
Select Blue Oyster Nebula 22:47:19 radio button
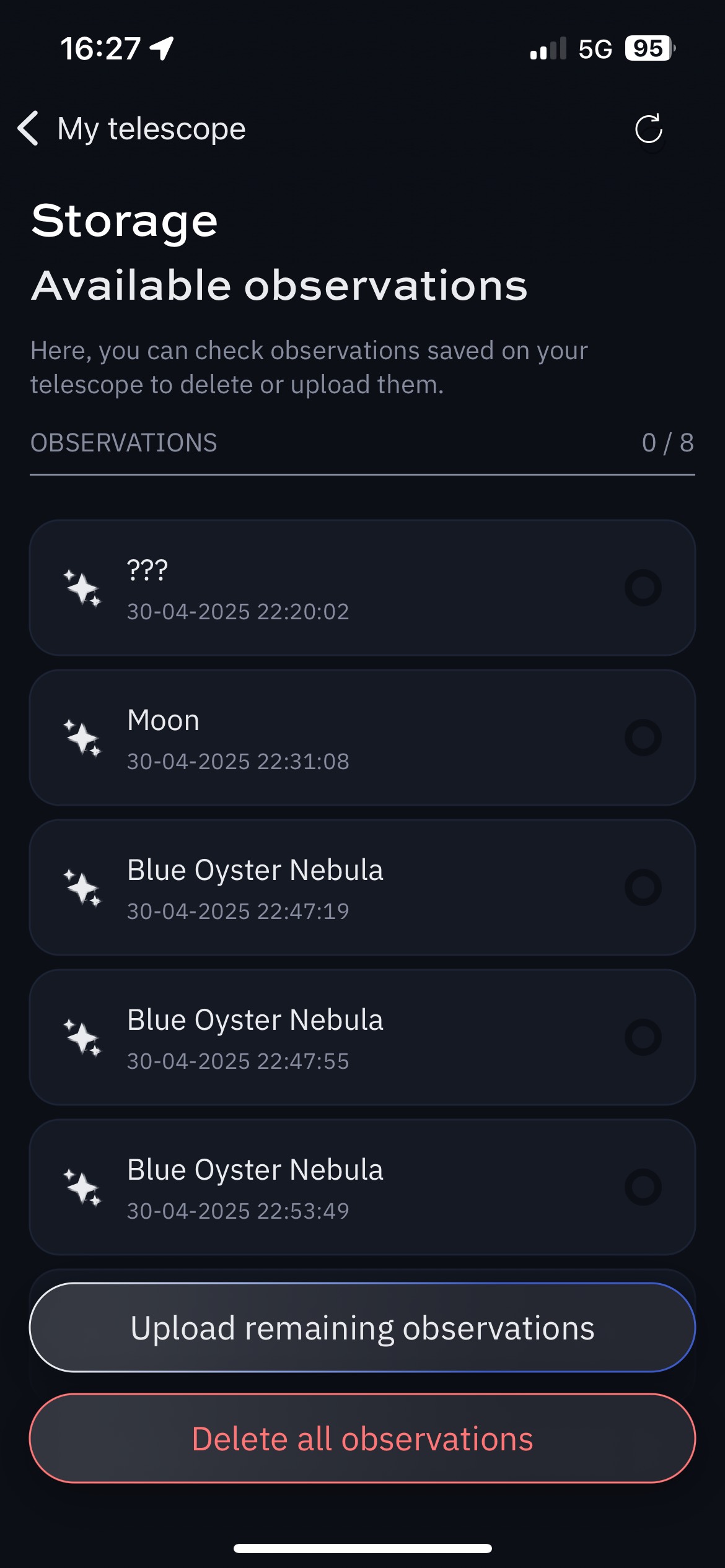[x=643, y=887]
